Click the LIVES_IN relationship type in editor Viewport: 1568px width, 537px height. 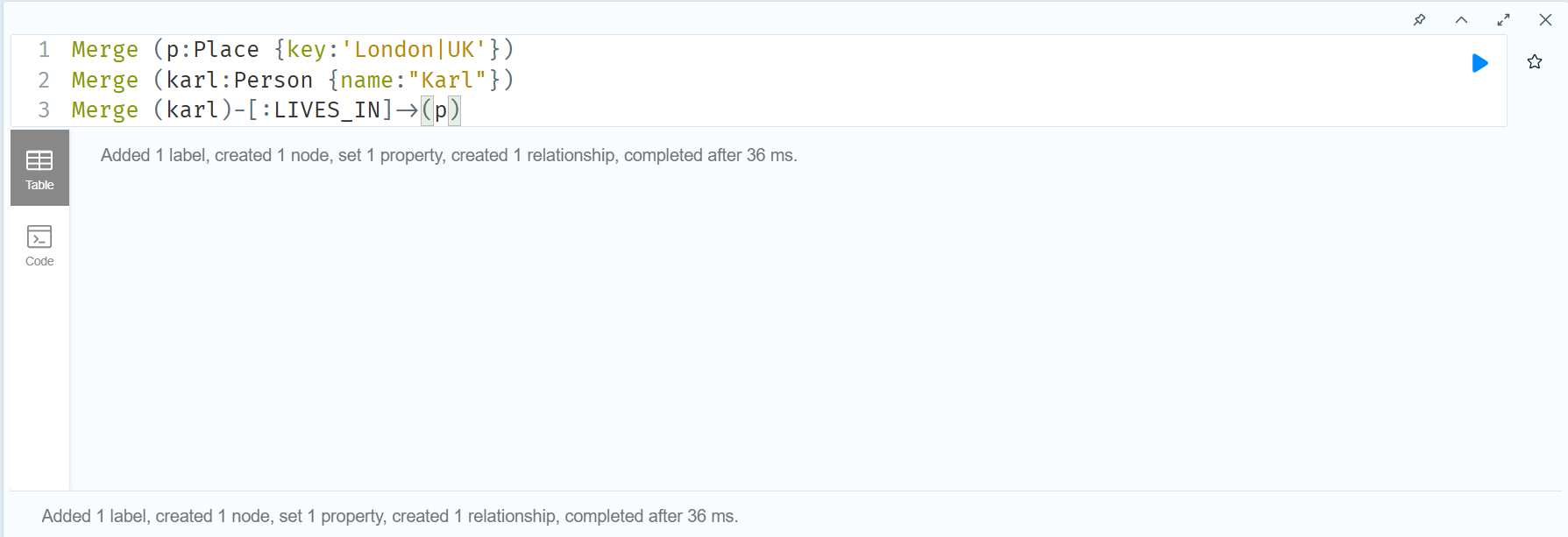[x=326, y=110]
